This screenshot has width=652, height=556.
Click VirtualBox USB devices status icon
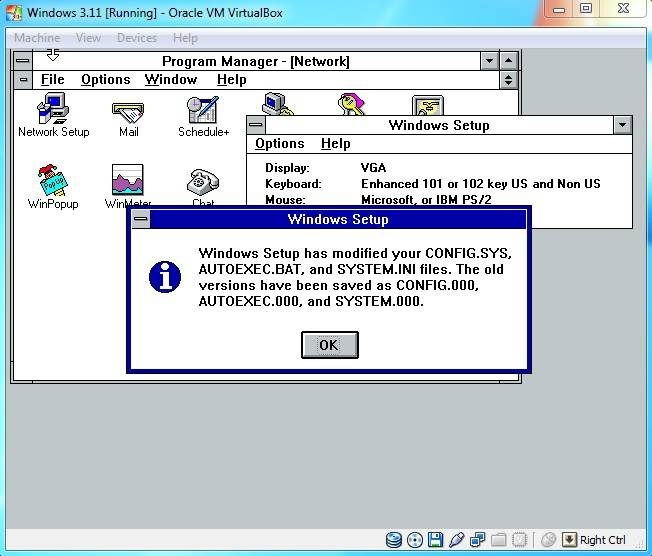click(456, 541)
